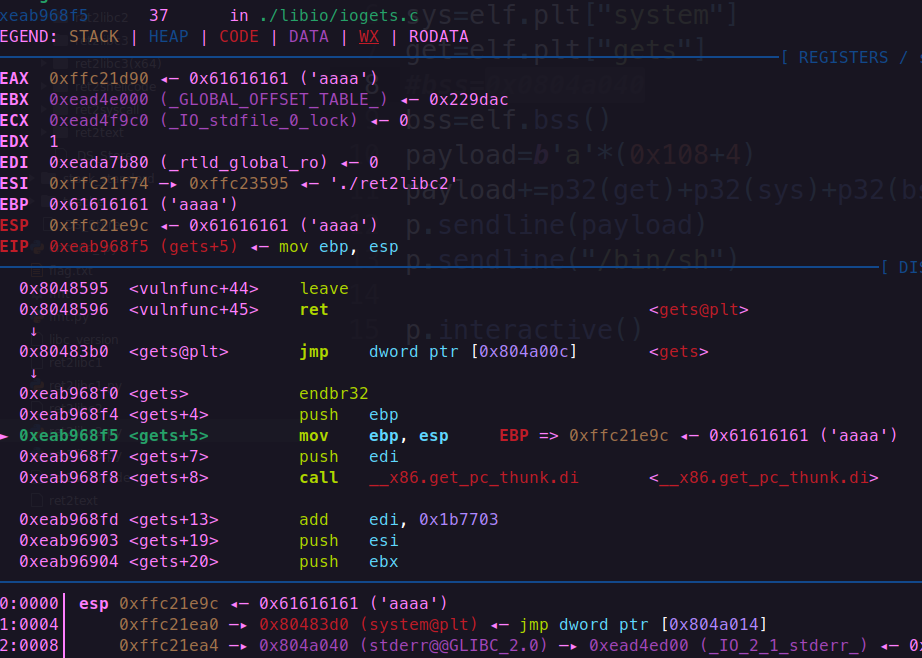Click red __x86.get_pc_thunk.di call operand

474,477
